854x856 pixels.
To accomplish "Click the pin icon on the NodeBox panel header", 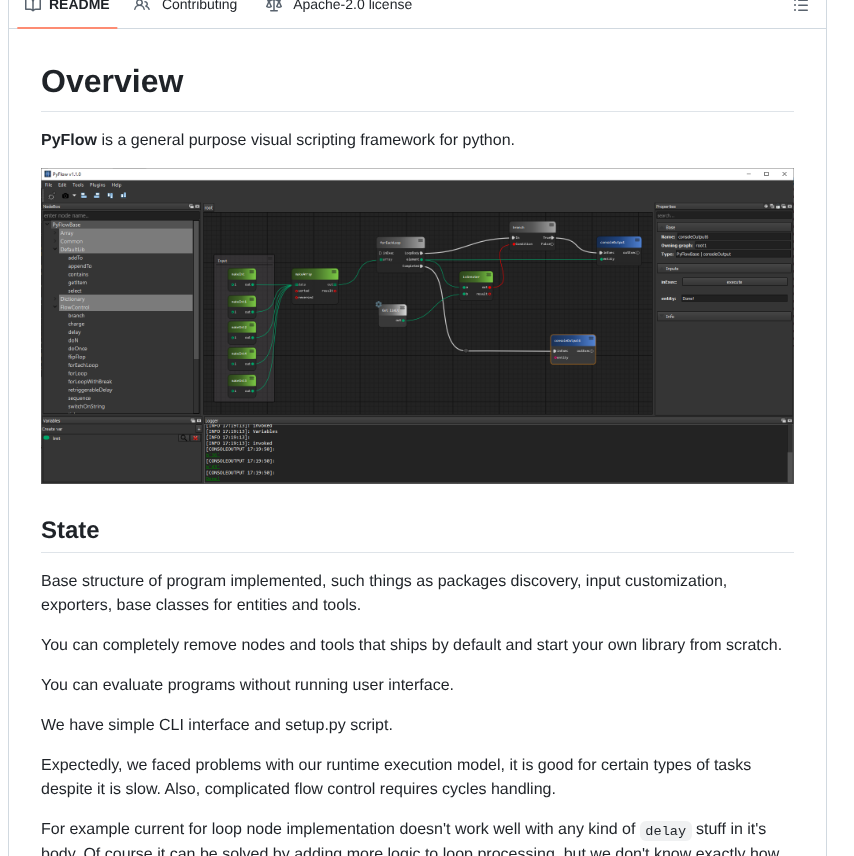I will (191, 204).
